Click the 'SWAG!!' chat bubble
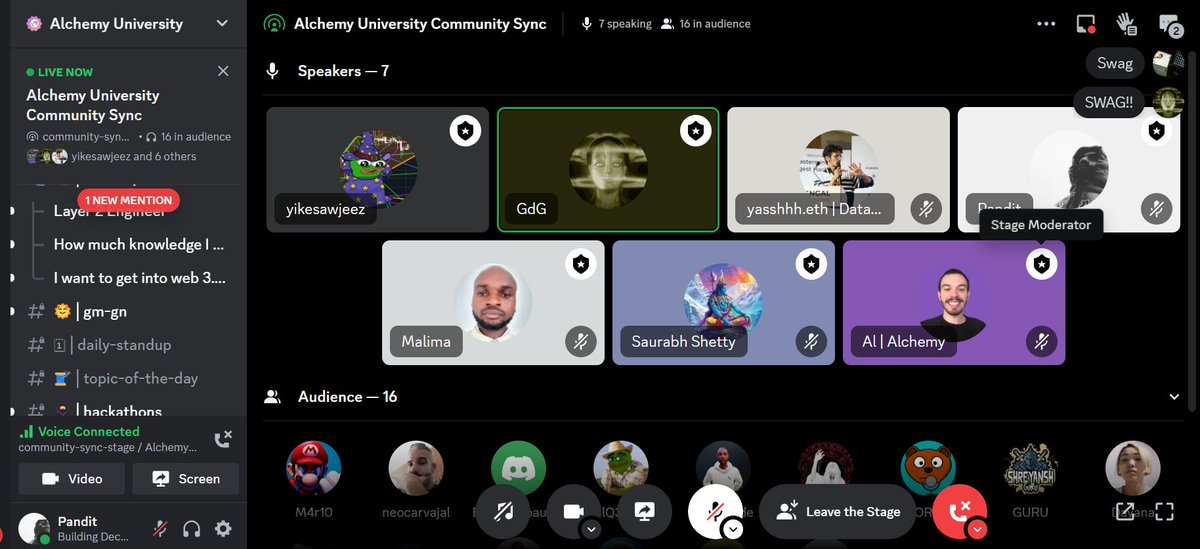This screenshot has width=1200, height=549. [1108, 101]
